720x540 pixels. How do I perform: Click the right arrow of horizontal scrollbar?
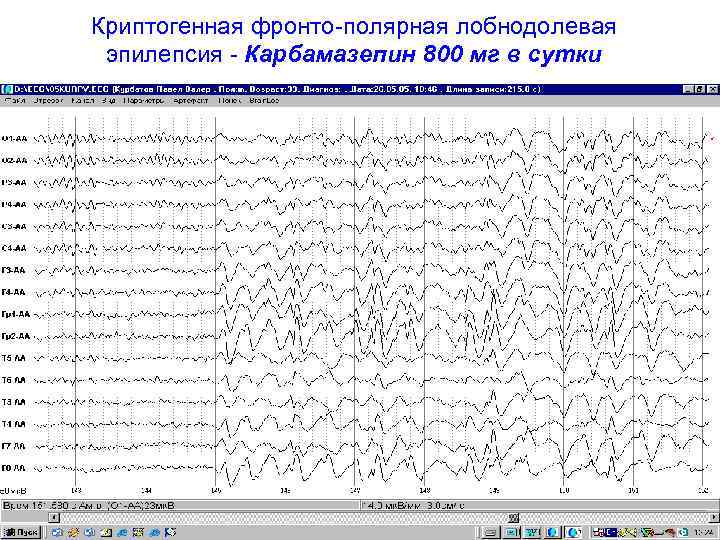(x=715, y=518)
